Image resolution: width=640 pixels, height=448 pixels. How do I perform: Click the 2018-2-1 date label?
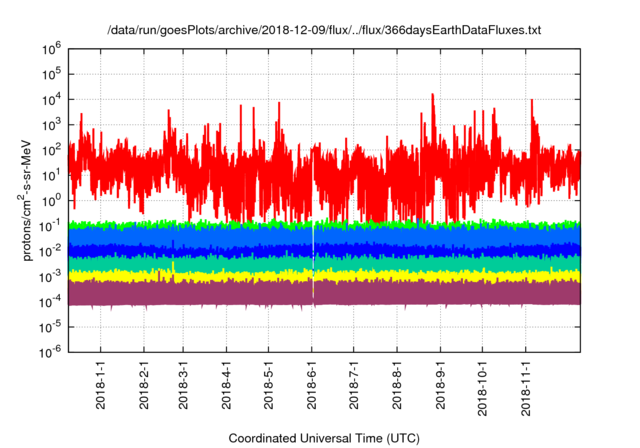[144, 385]
